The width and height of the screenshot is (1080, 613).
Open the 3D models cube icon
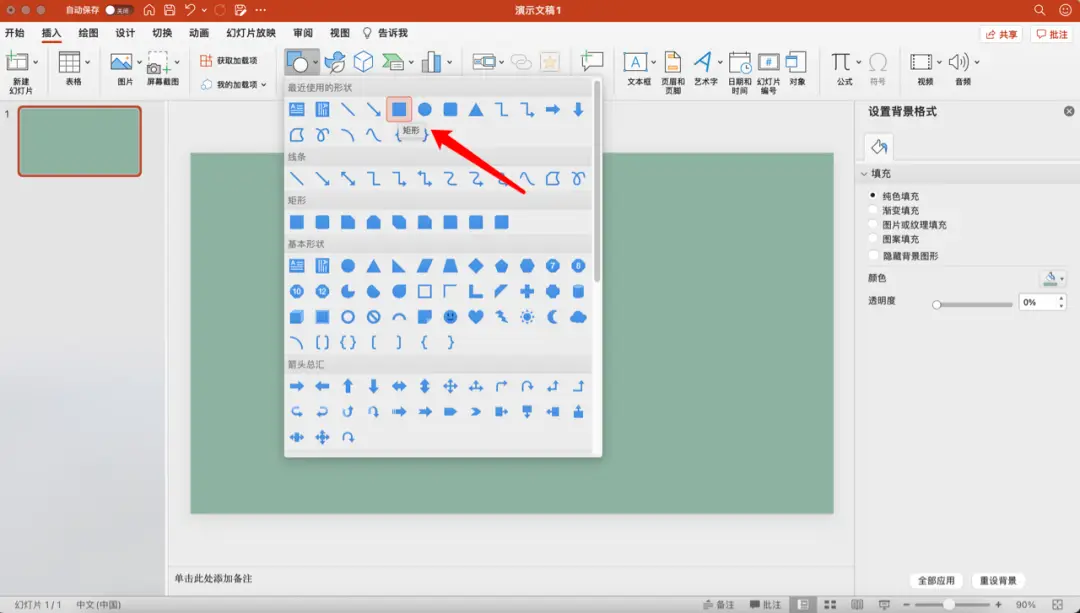(x=363, y=62)
